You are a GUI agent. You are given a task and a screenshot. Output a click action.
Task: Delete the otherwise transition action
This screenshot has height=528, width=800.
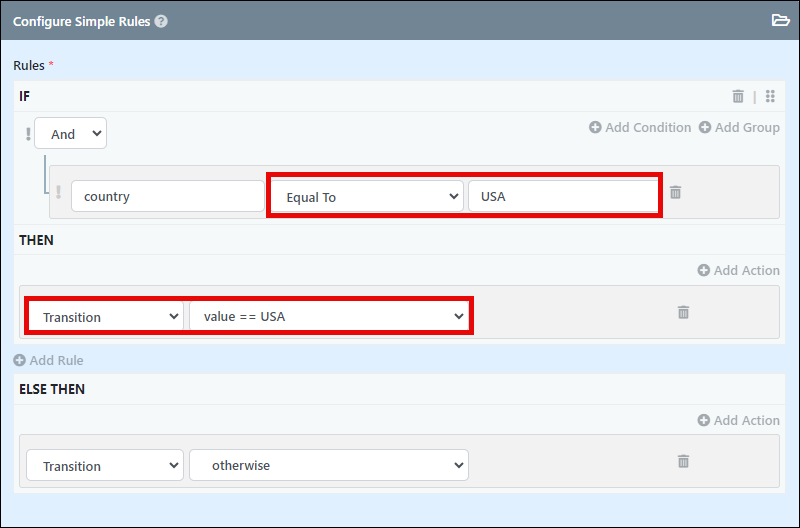point(684,461)
